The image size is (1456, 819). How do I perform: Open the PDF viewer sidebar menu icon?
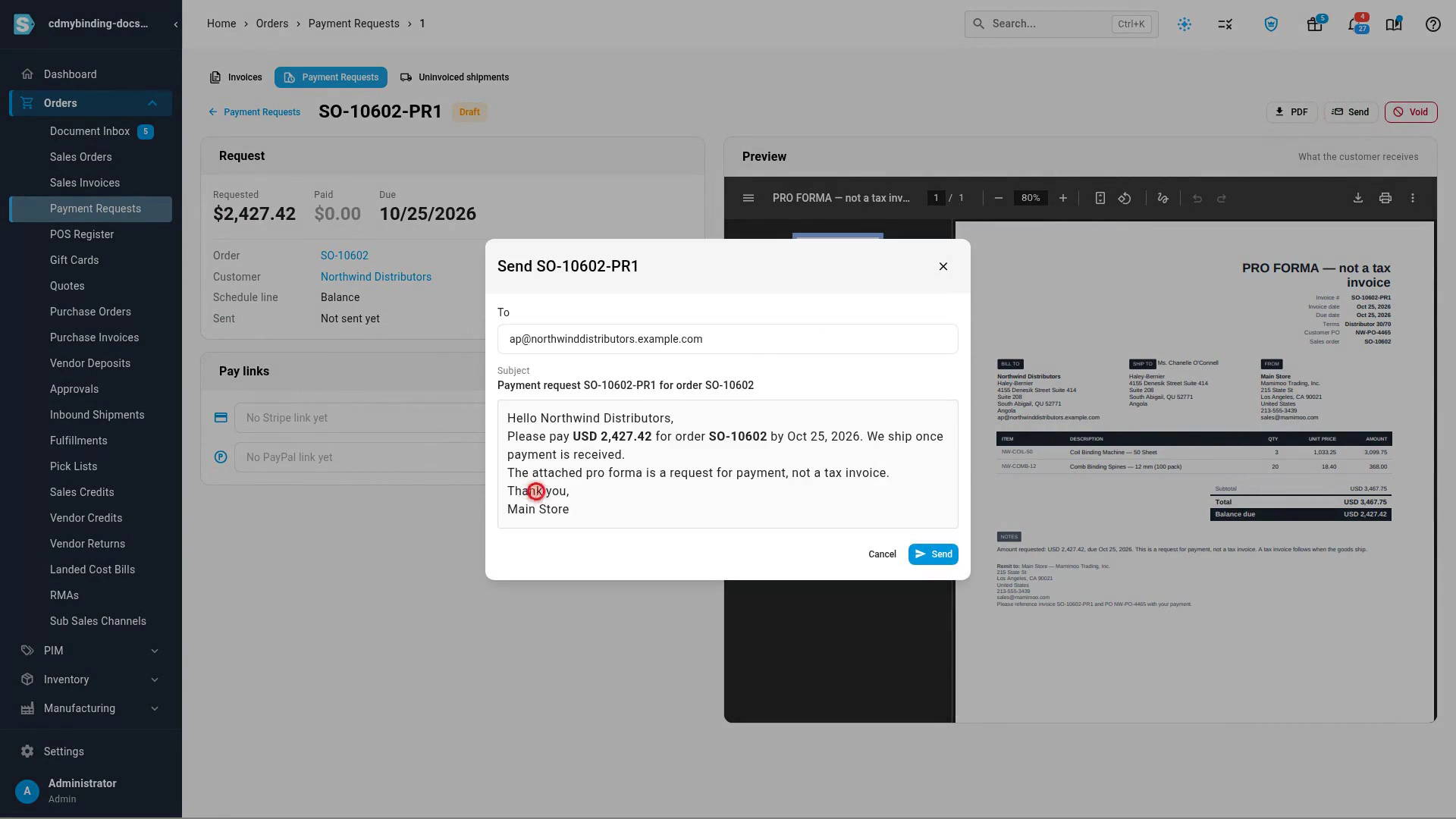coord(748,198)
